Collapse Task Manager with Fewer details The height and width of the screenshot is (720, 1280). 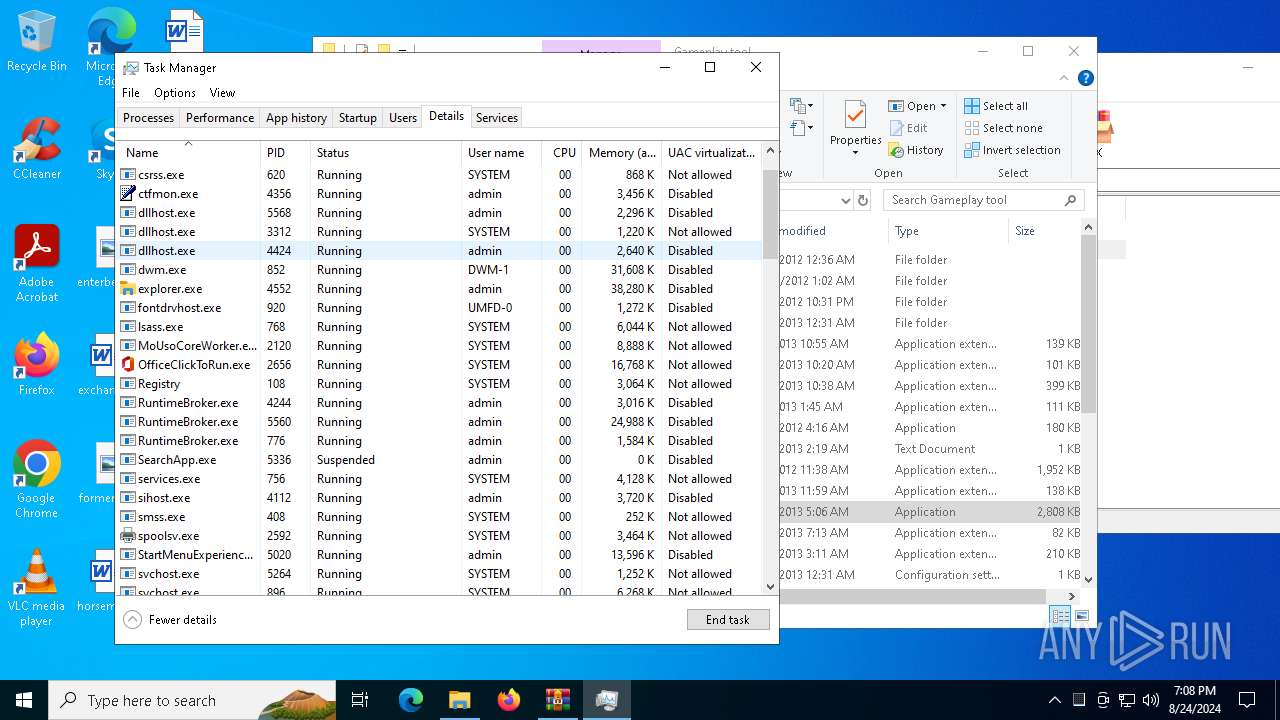click(170, 620)
